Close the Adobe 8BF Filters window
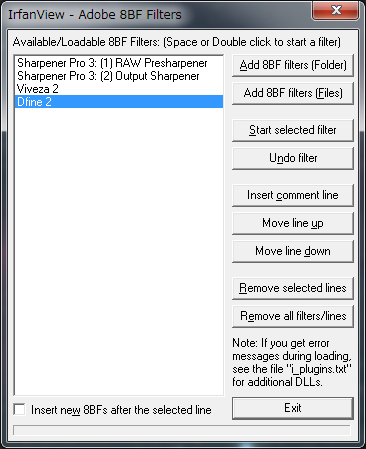 click(335, 10)
